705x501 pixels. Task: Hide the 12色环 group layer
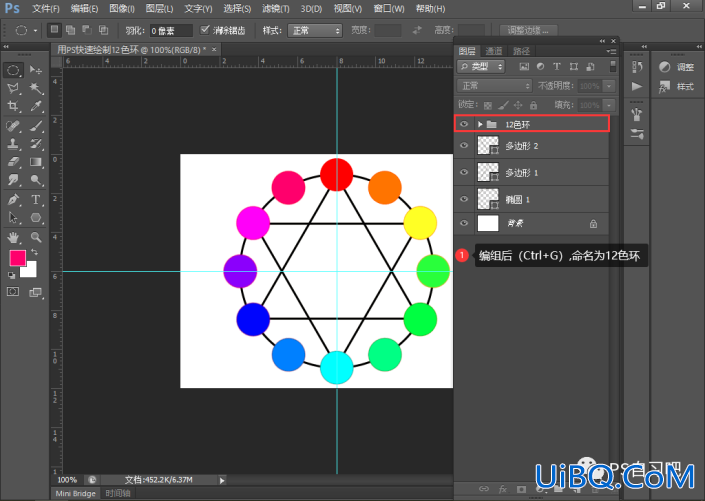[x=464, y=124]
